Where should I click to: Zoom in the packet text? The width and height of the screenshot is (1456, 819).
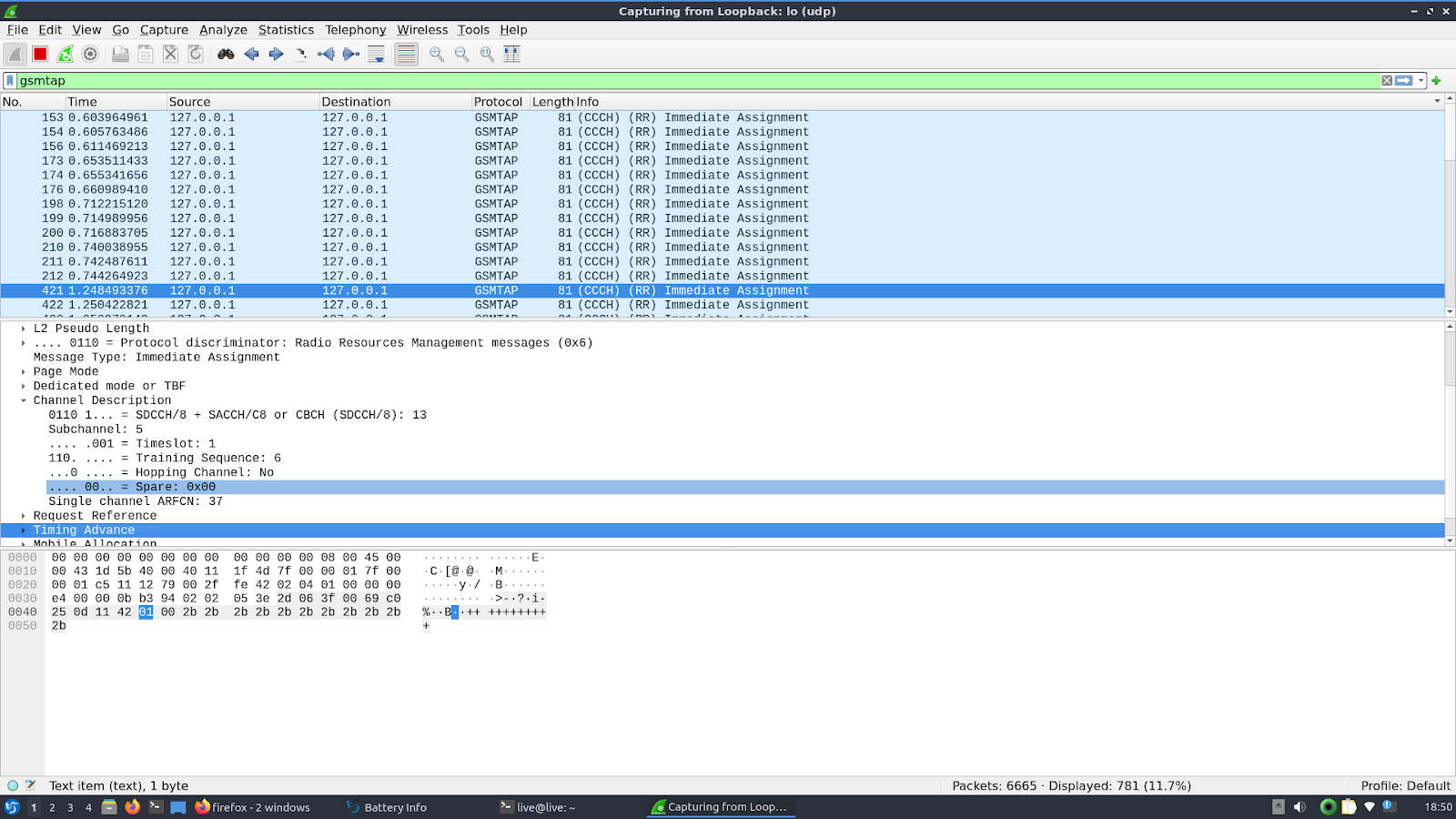(x=437, y=55)
